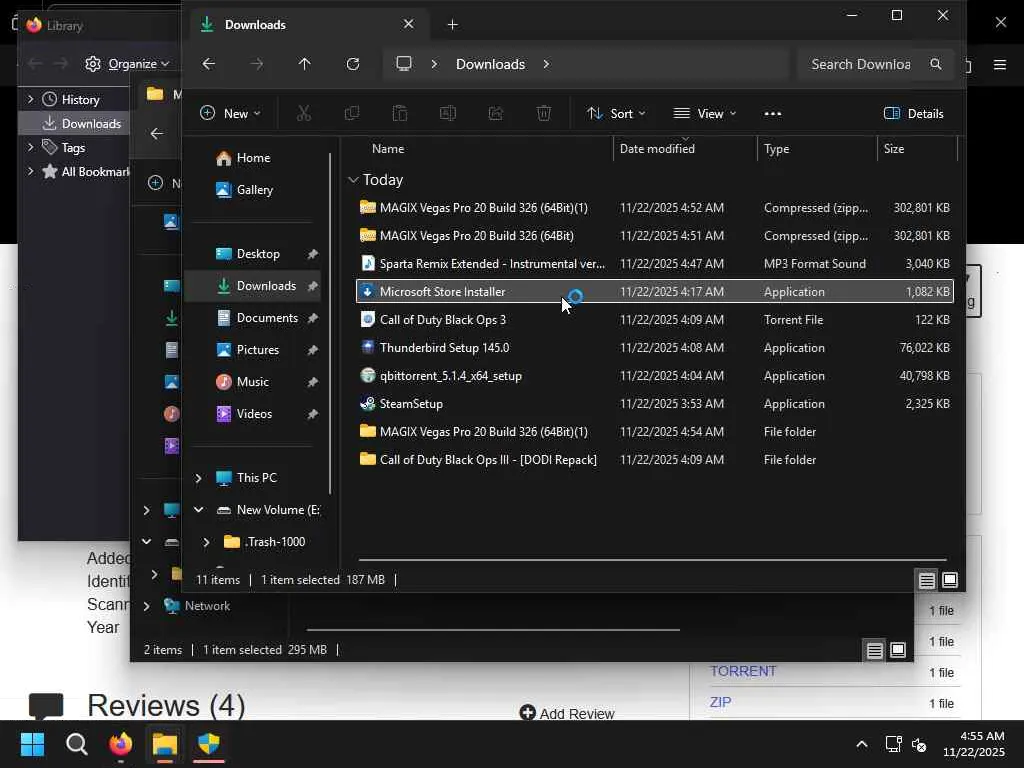
Task: Open Home in navigation pane
Action: pos(253,158)
